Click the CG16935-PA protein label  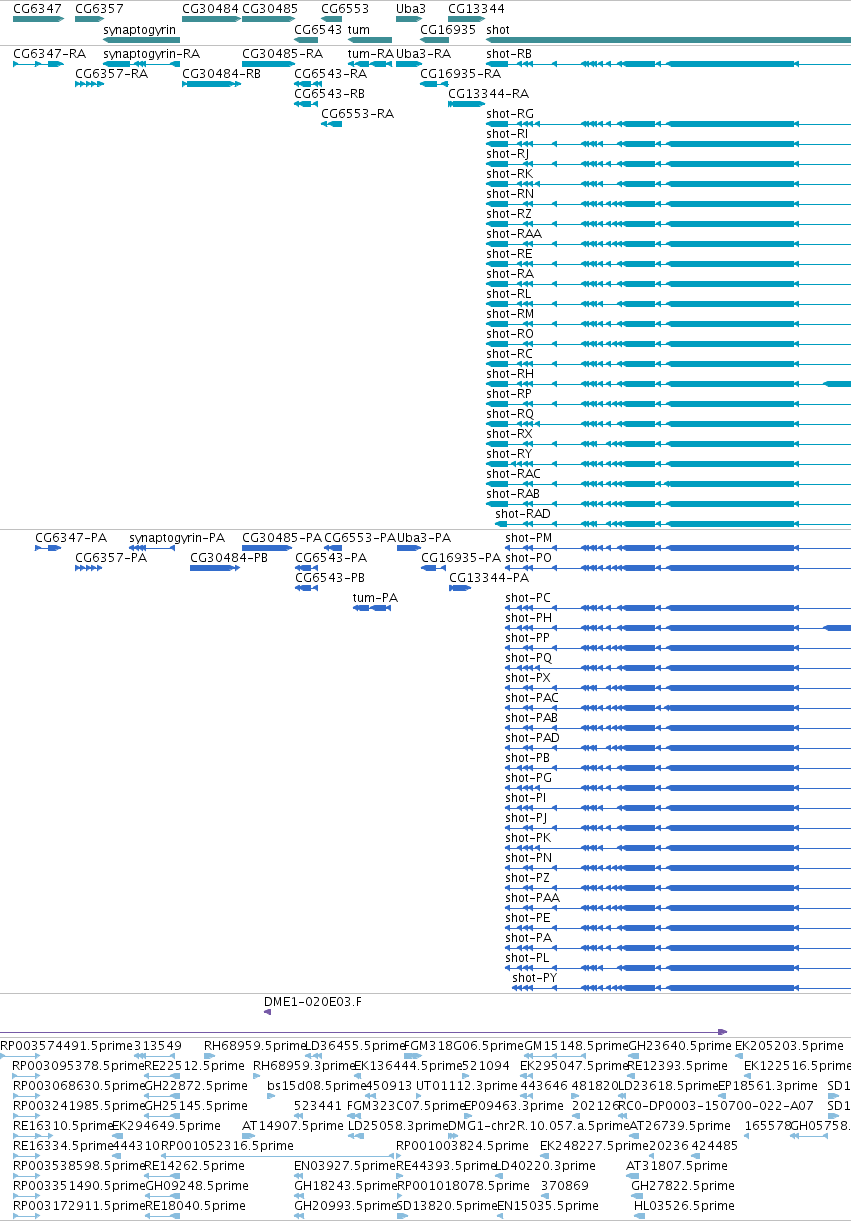pos(460,558)
